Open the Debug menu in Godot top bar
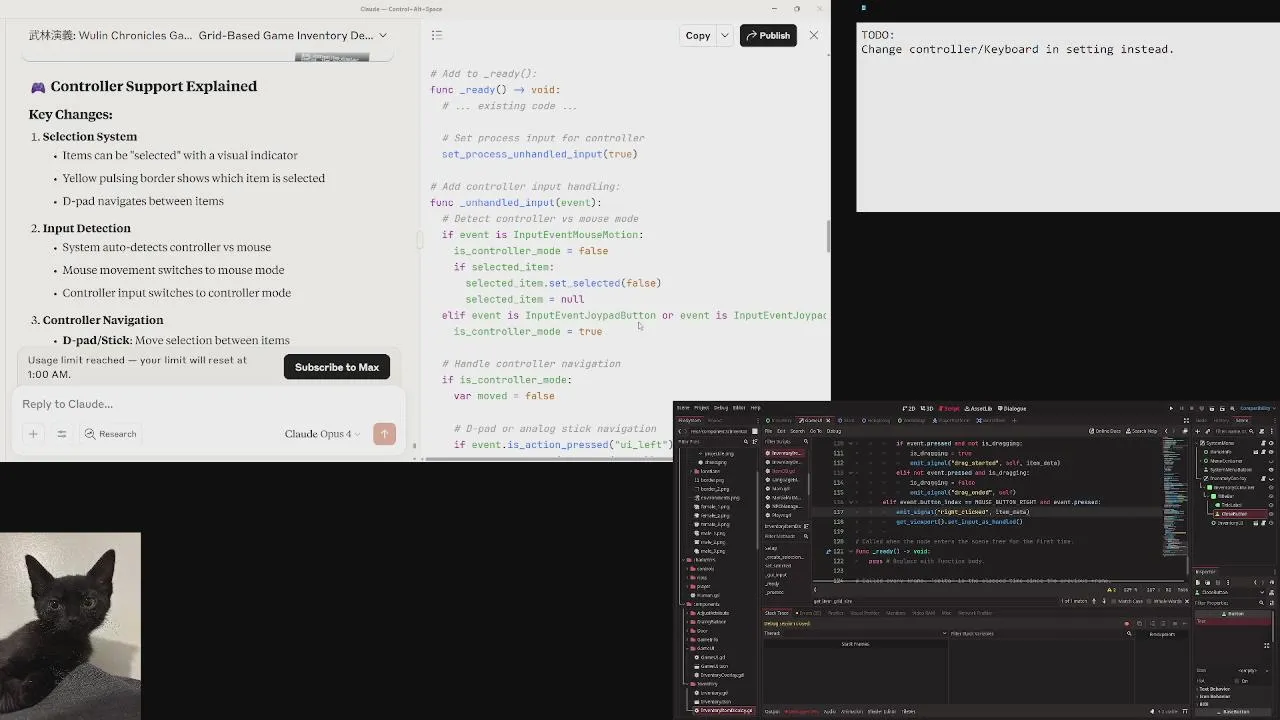This screenshot has width=1280, height=720. pyautogui.click(x=721, y=408)
